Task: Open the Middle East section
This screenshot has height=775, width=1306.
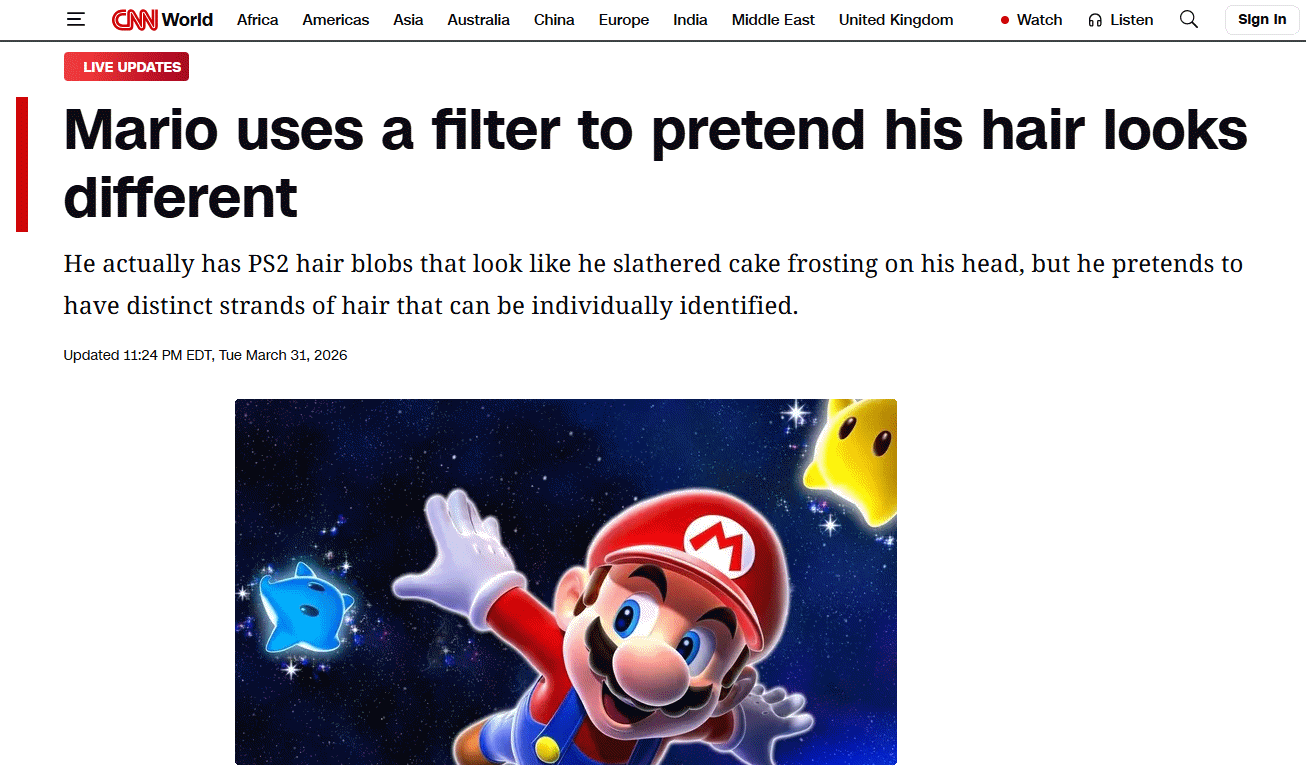Action: pos(774,20)
